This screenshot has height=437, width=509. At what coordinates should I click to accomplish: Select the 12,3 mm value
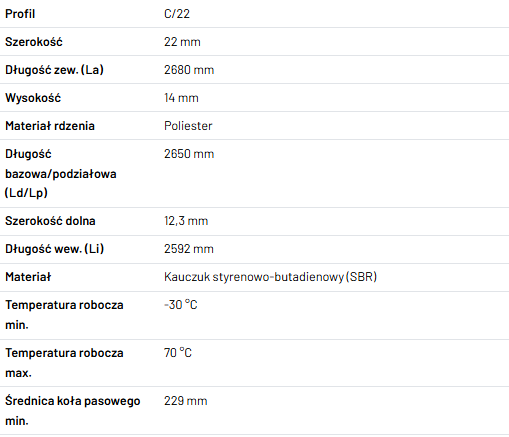[x=186, y=221]
